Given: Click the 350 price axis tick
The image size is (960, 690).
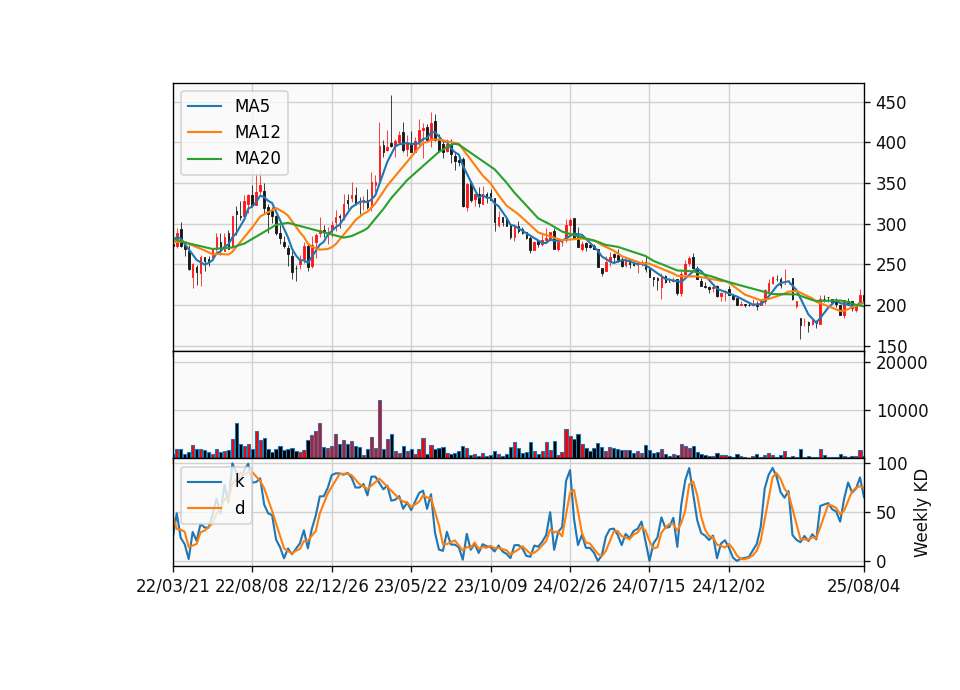Looking at the screenshot, I should point(891,184).
